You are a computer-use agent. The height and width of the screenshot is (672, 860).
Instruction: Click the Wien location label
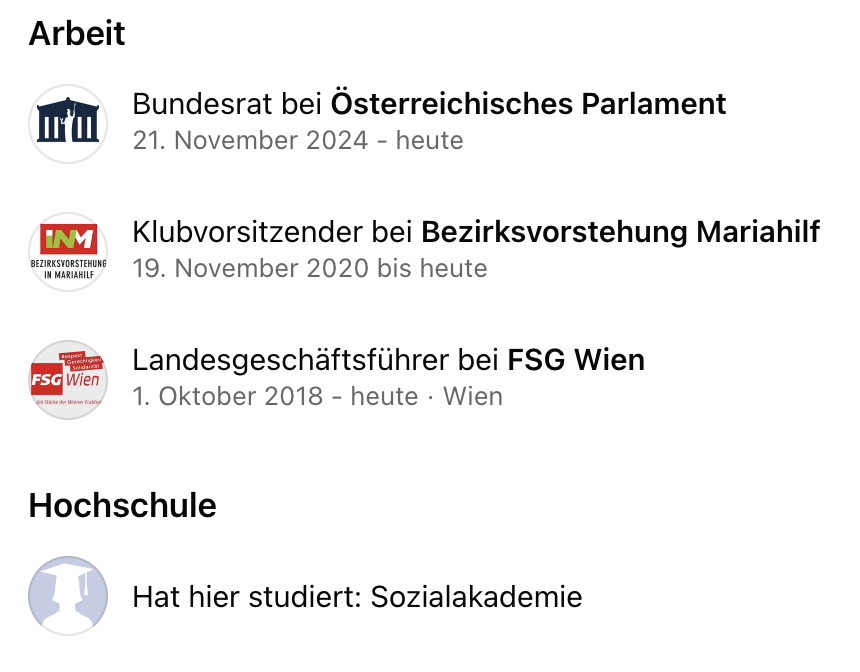473,397
